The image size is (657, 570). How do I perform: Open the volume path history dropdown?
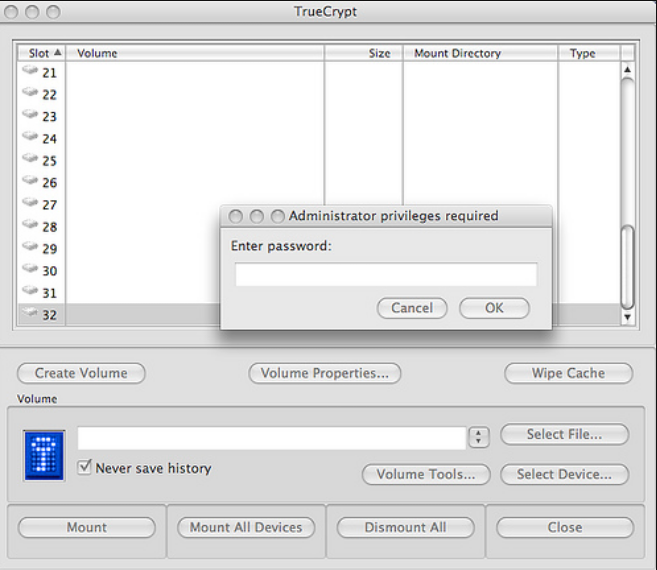click(x=479, y=437)
